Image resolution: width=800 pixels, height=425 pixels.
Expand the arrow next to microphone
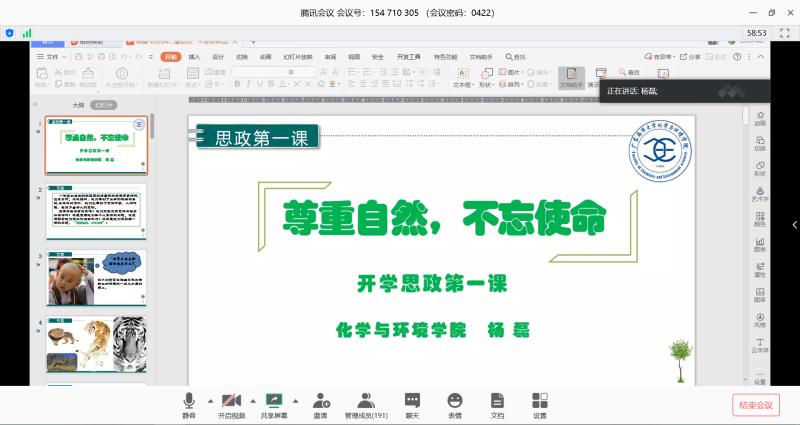click(x=209, y=398)
